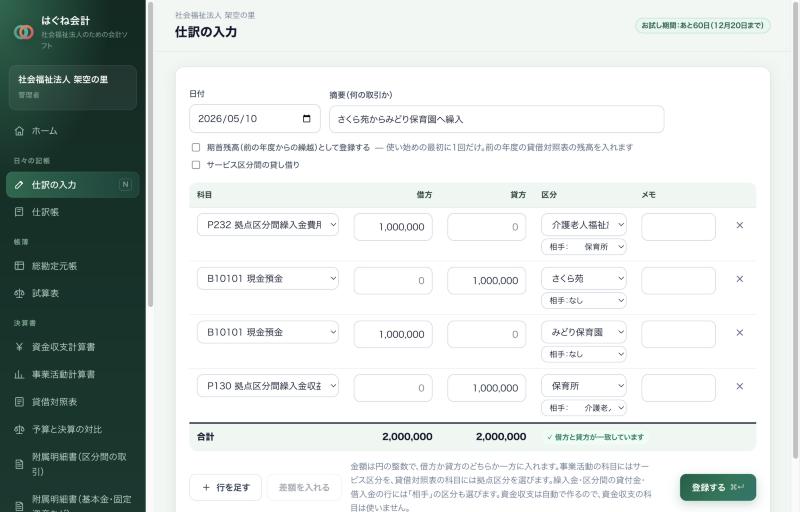
Task: Click the 社会福祉法人 架空の里 organization card
Action: (72, 87)
